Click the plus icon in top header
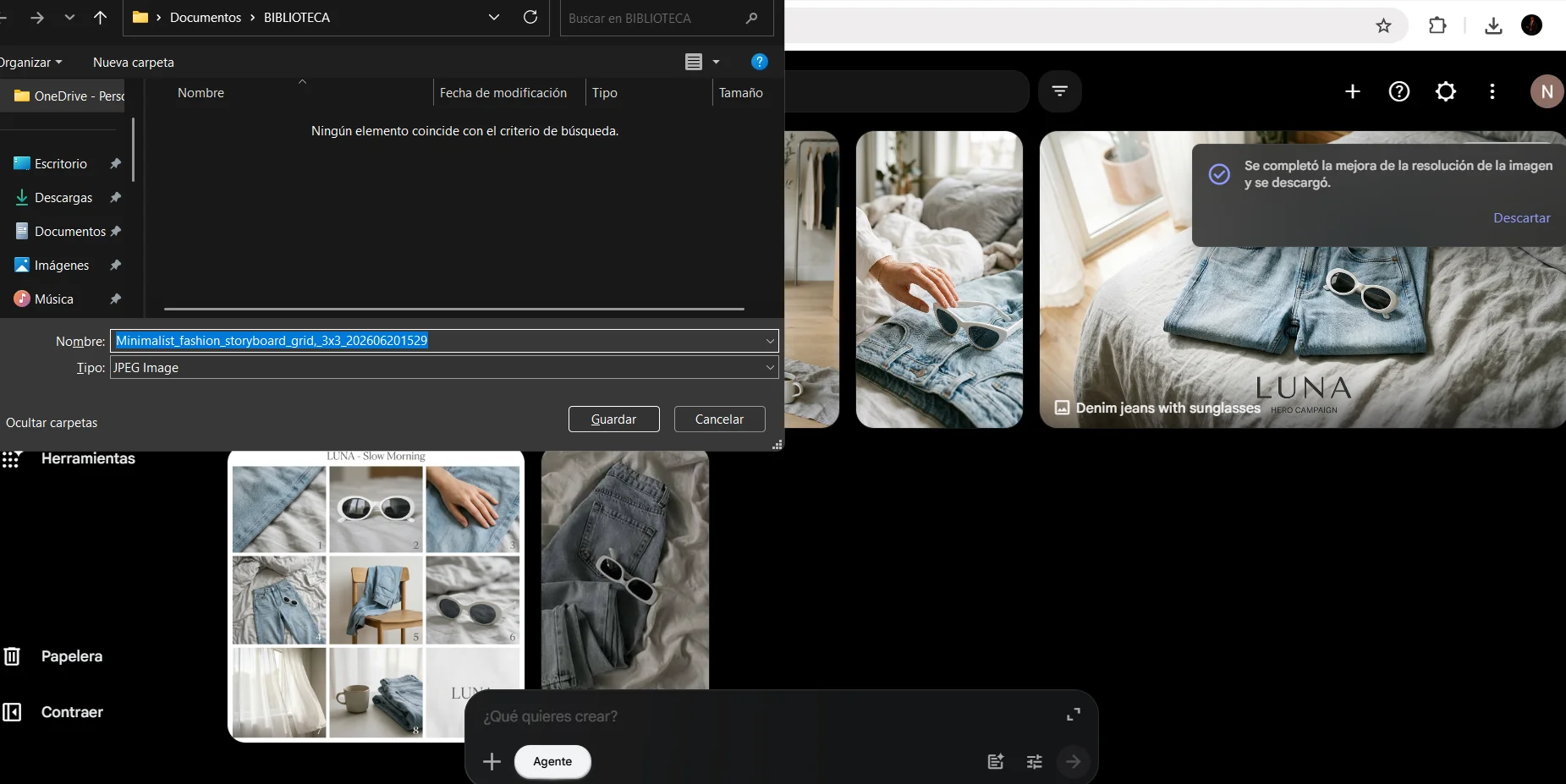This screenshot has width=1566, height=784. click(x=1352, y=91)
